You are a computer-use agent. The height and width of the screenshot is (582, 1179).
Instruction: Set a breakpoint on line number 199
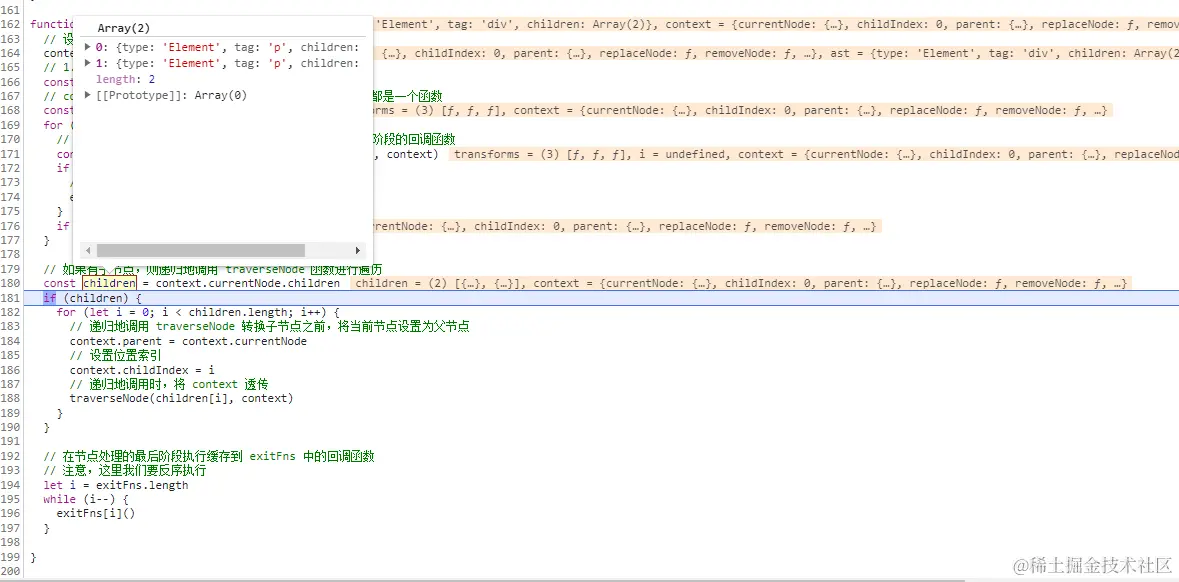pos(11,557)
